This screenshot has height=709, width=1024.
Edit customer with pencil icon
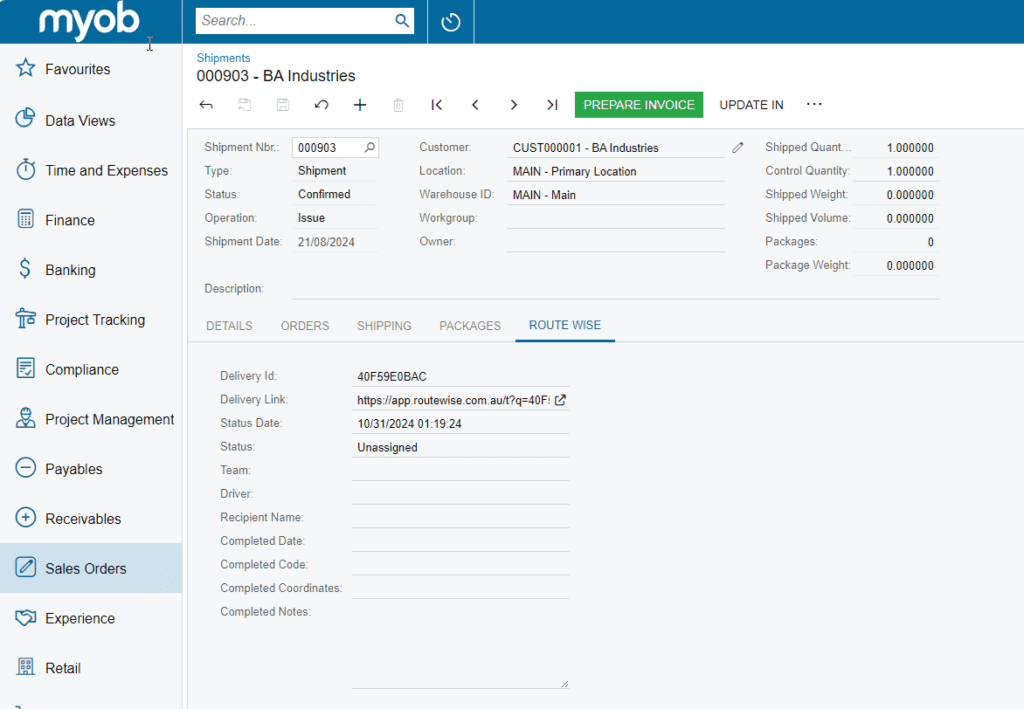pos(738,148)
